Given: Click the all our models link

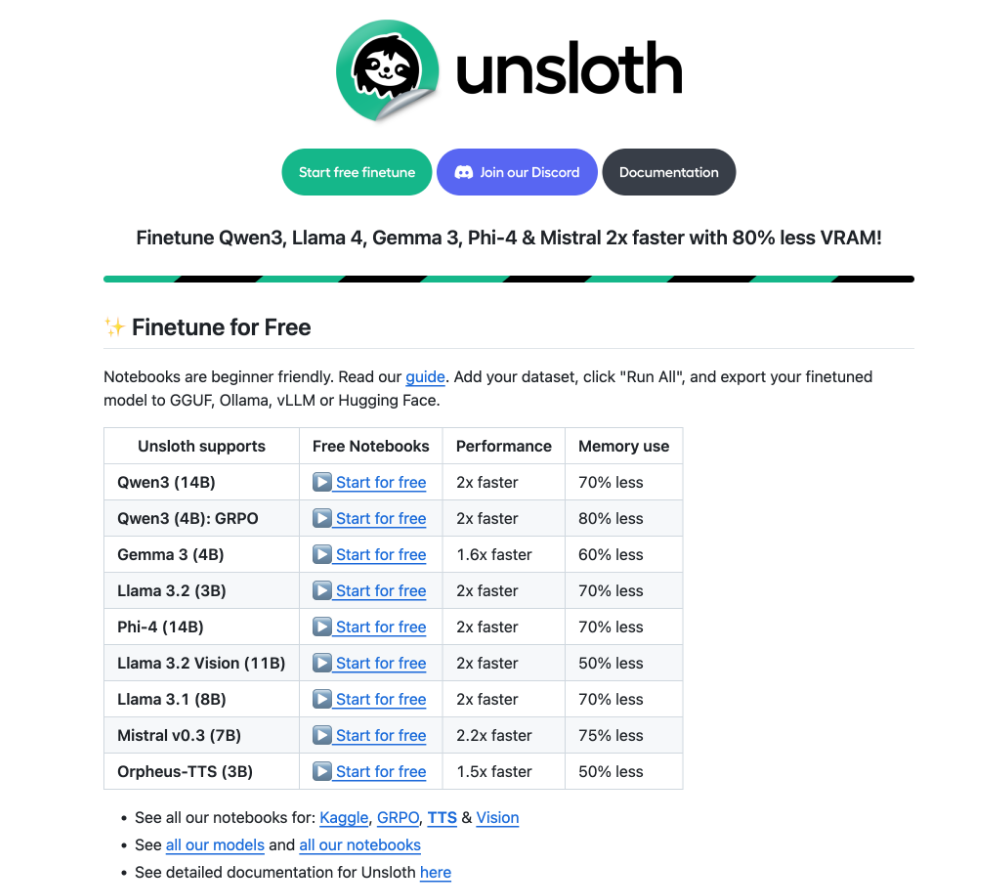Looking at the screenshot, I should (215, 845).
